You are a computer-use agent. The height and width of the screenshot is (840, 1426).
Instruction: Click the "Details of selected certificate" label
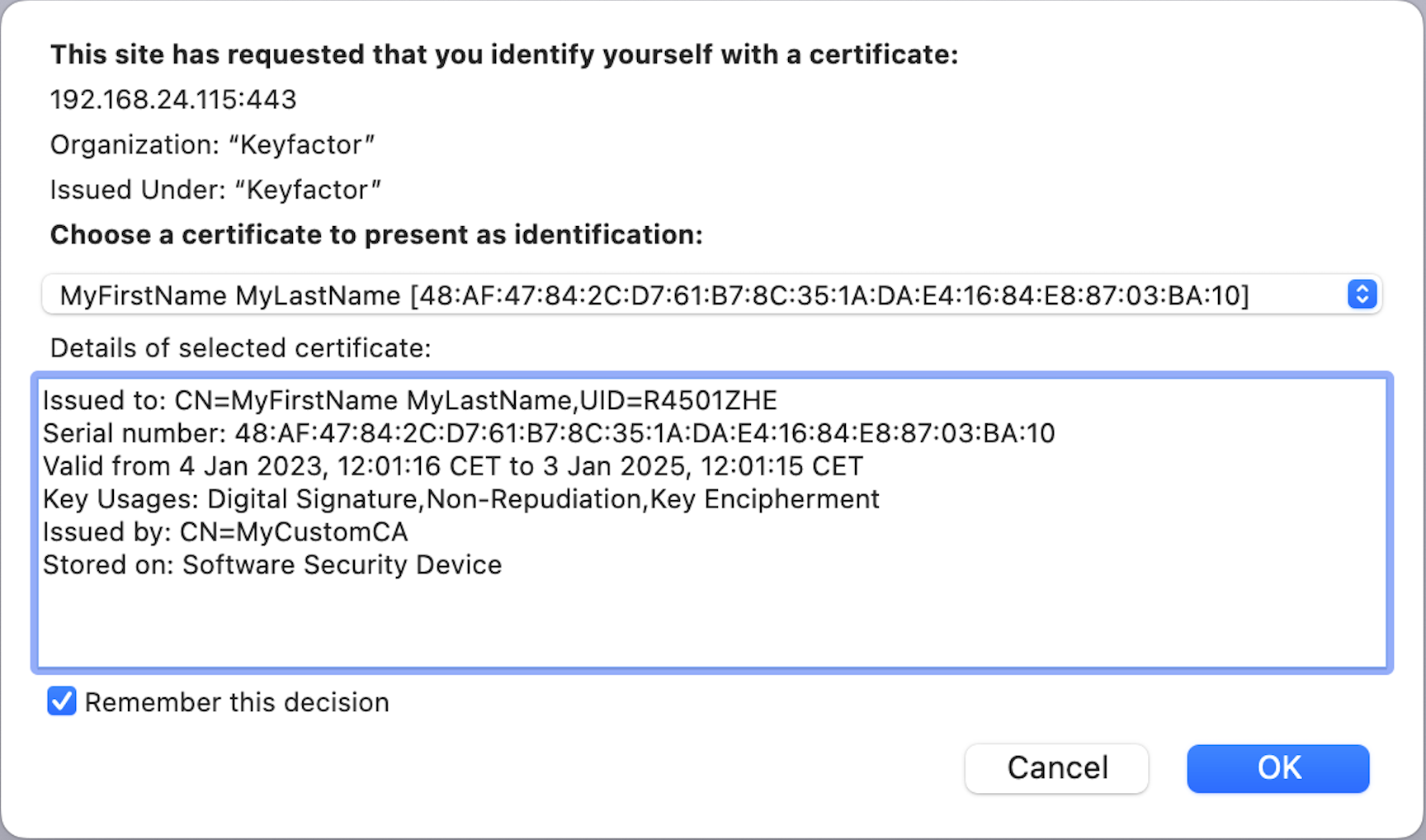240,348
